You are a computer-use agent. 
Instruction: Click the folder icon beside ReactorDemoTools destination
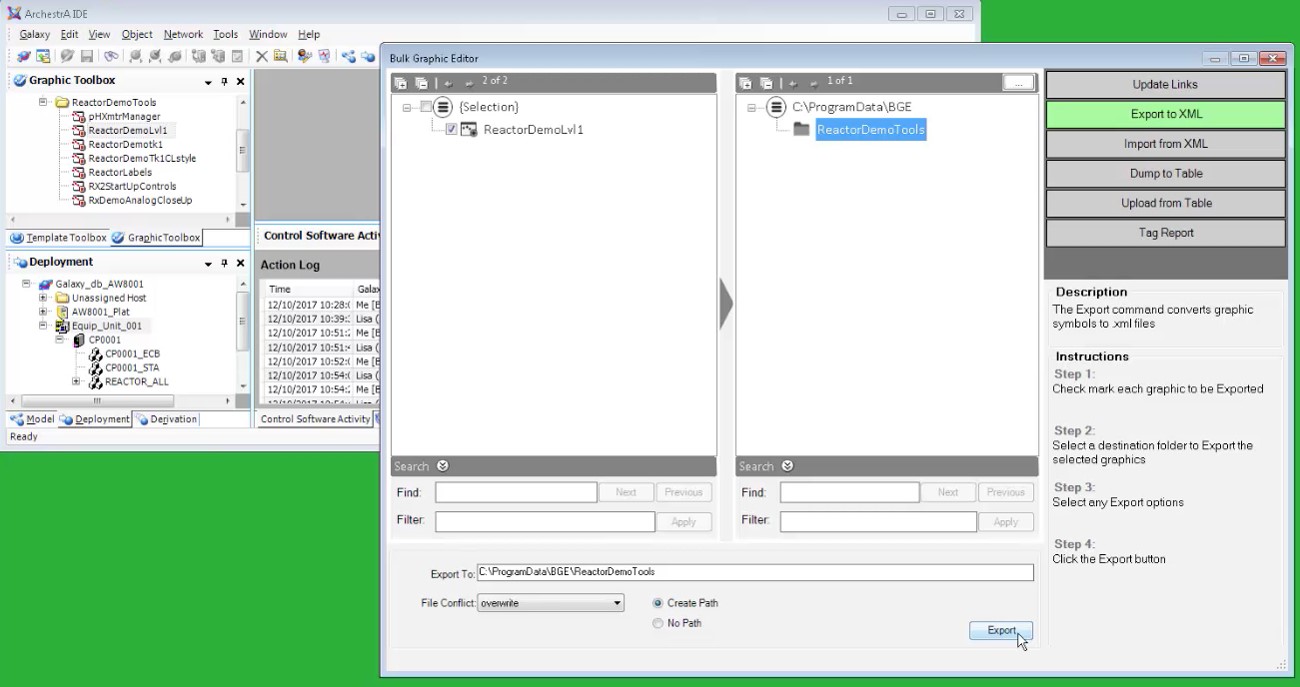click(x=801, y=130)
